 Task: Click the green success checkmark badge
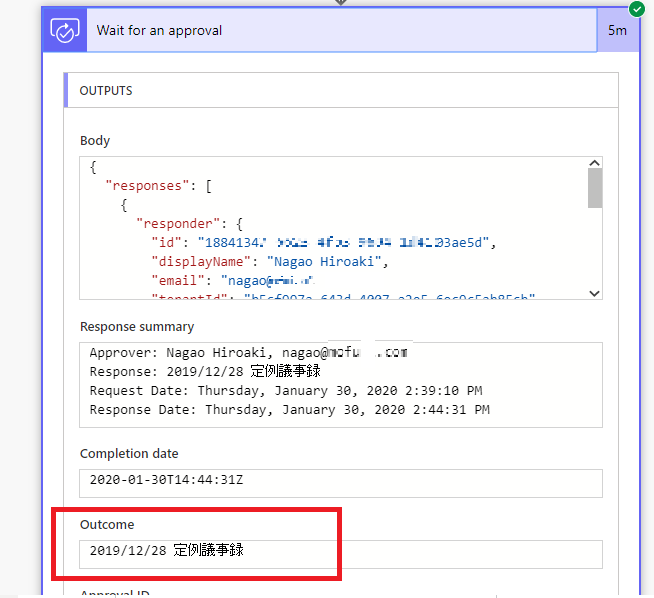pos(636,9)
